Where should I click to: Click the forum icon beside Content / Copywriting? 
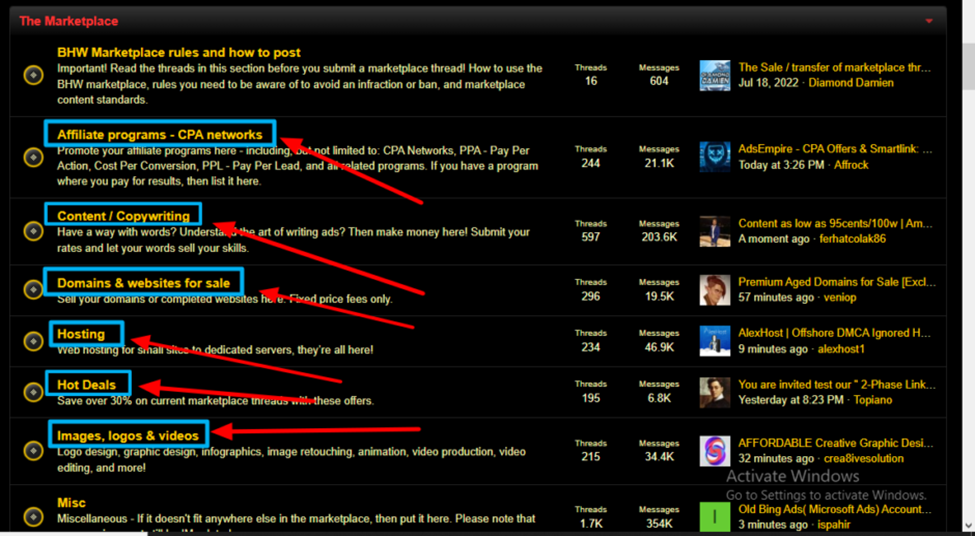33,232
